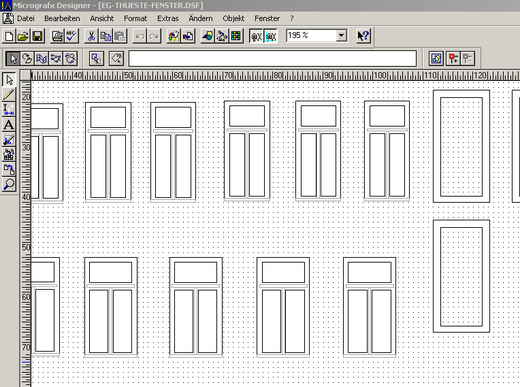Open the Format menu
520x387 pixels.
point(135,19)
